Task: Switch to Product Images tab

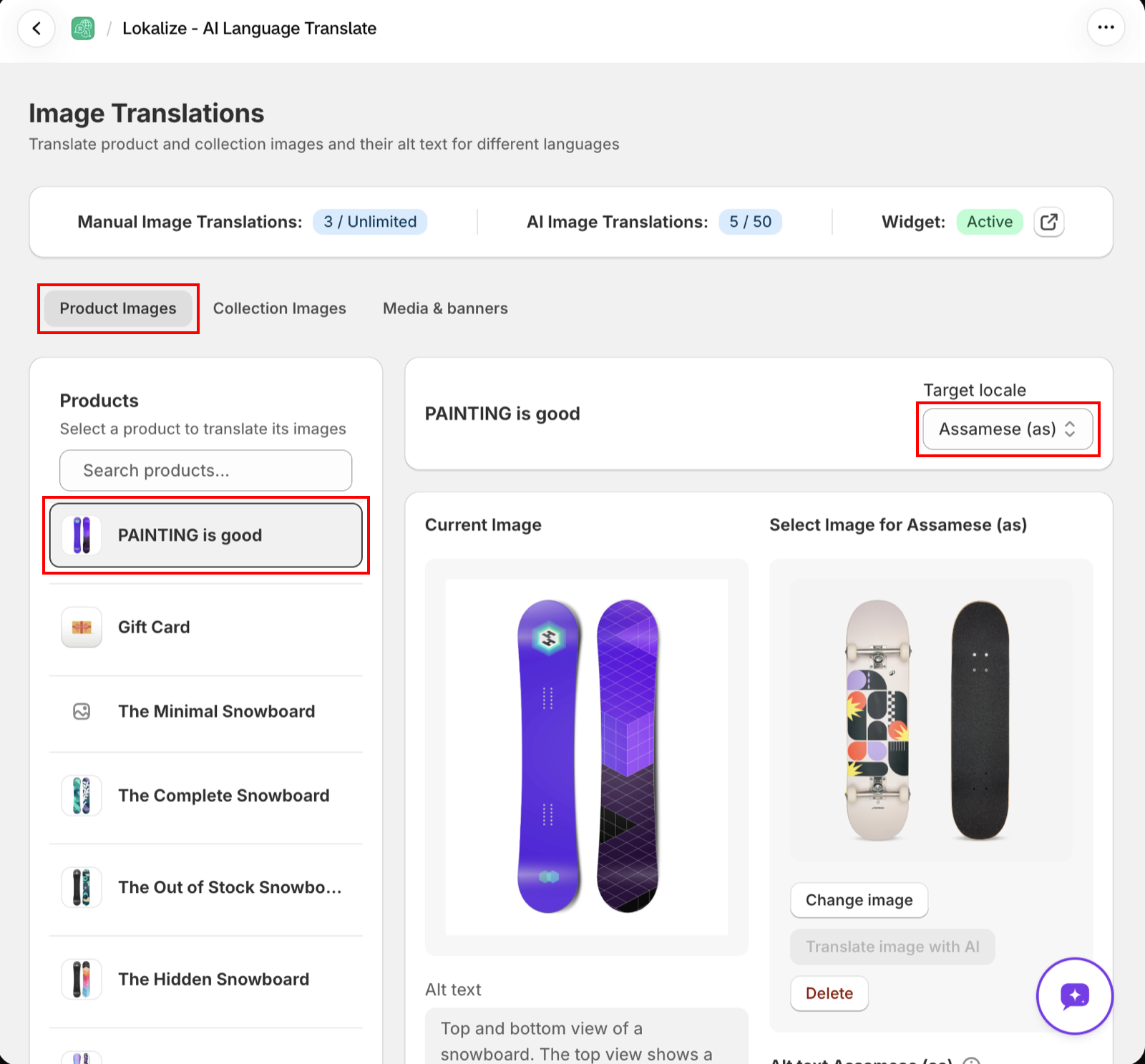Action: tap(118, 308)
